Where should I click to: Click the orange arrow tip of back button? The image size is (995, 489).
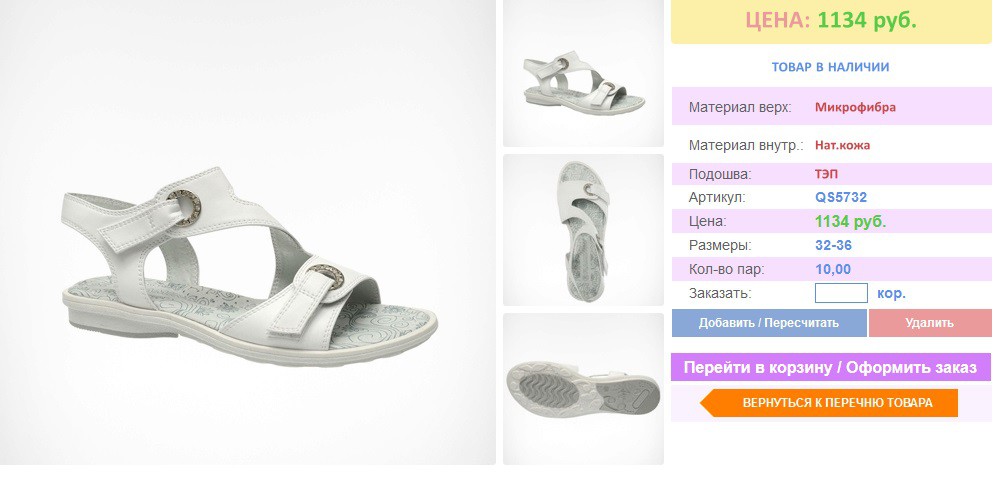click(707, 403)
